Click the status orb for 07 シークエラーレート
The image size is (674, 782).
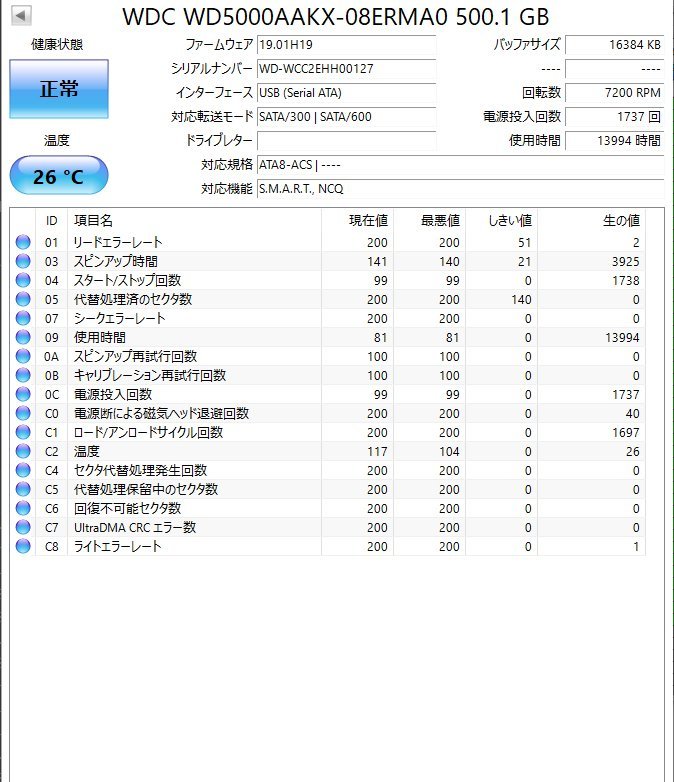(23, 318)
